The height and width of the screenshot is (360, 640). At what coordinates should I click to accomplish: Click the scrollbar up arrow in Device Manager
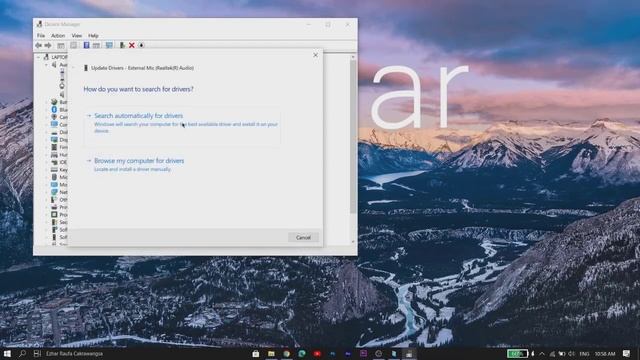tap(353, 57)
